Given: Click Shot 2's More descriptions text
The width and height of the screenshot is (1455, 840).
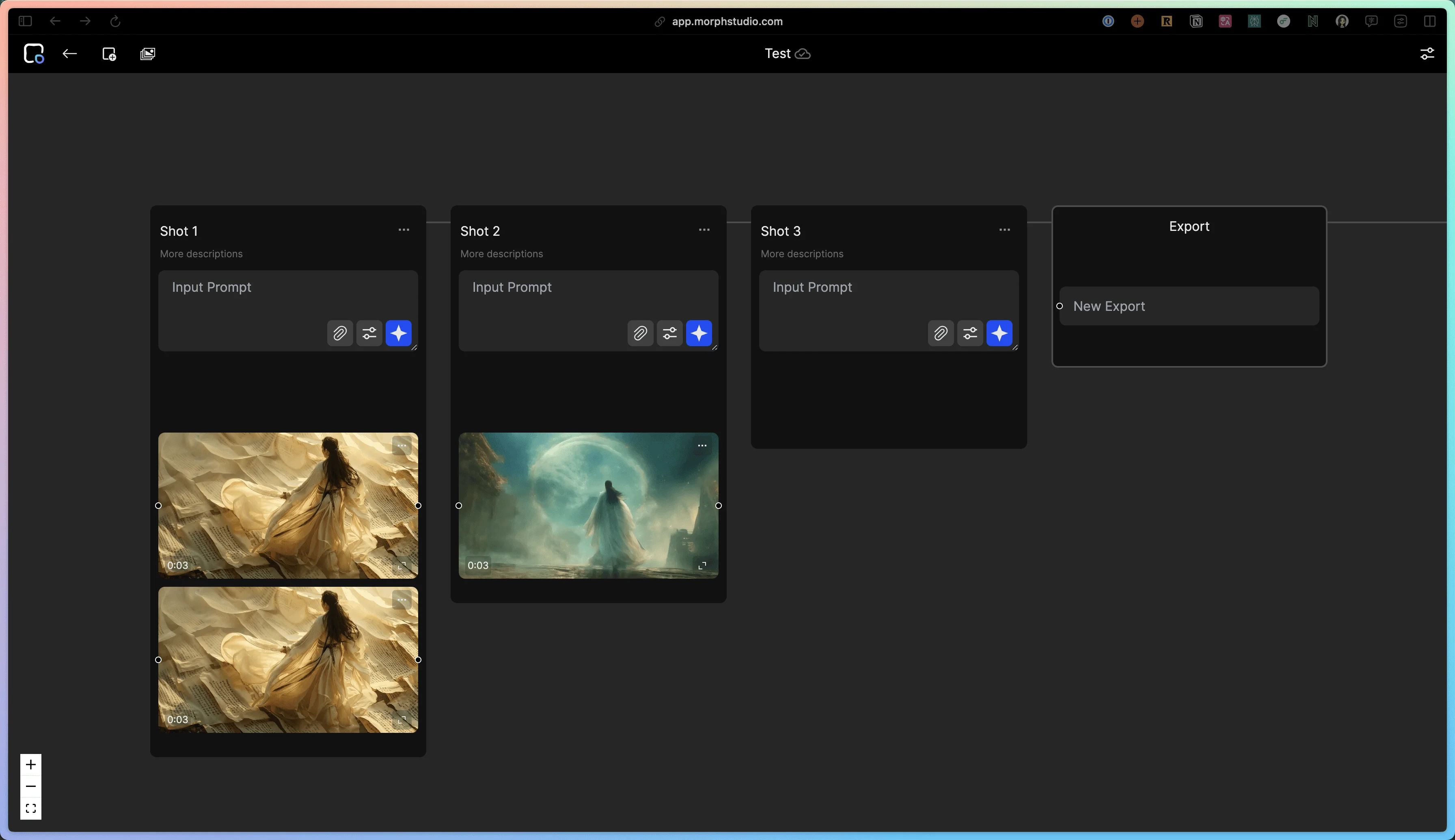Looking at the screenshot, I should pos(501,254).
